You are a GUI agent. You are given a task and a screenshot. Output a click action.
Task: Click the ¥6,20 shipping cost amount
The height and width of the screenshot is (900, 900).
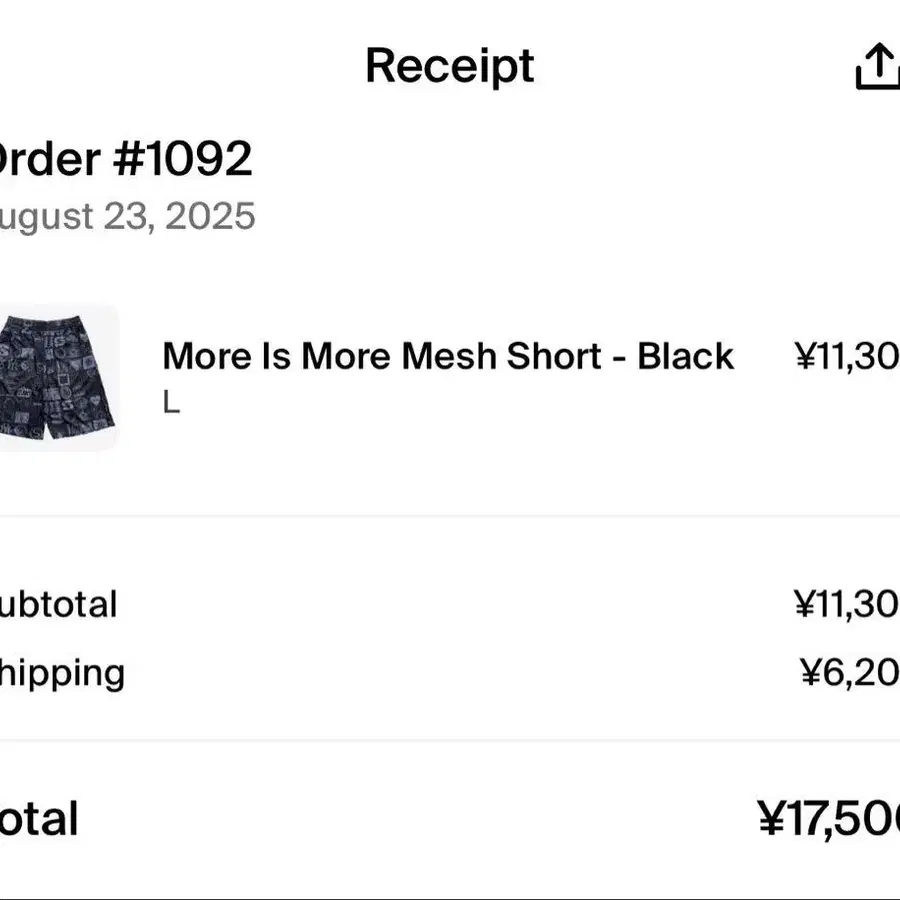850,672
